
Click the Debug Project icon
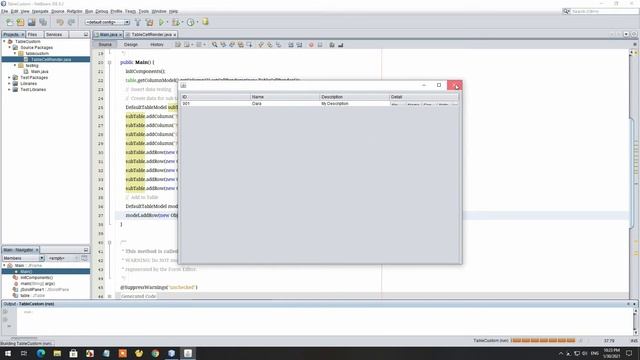[176, 22]
